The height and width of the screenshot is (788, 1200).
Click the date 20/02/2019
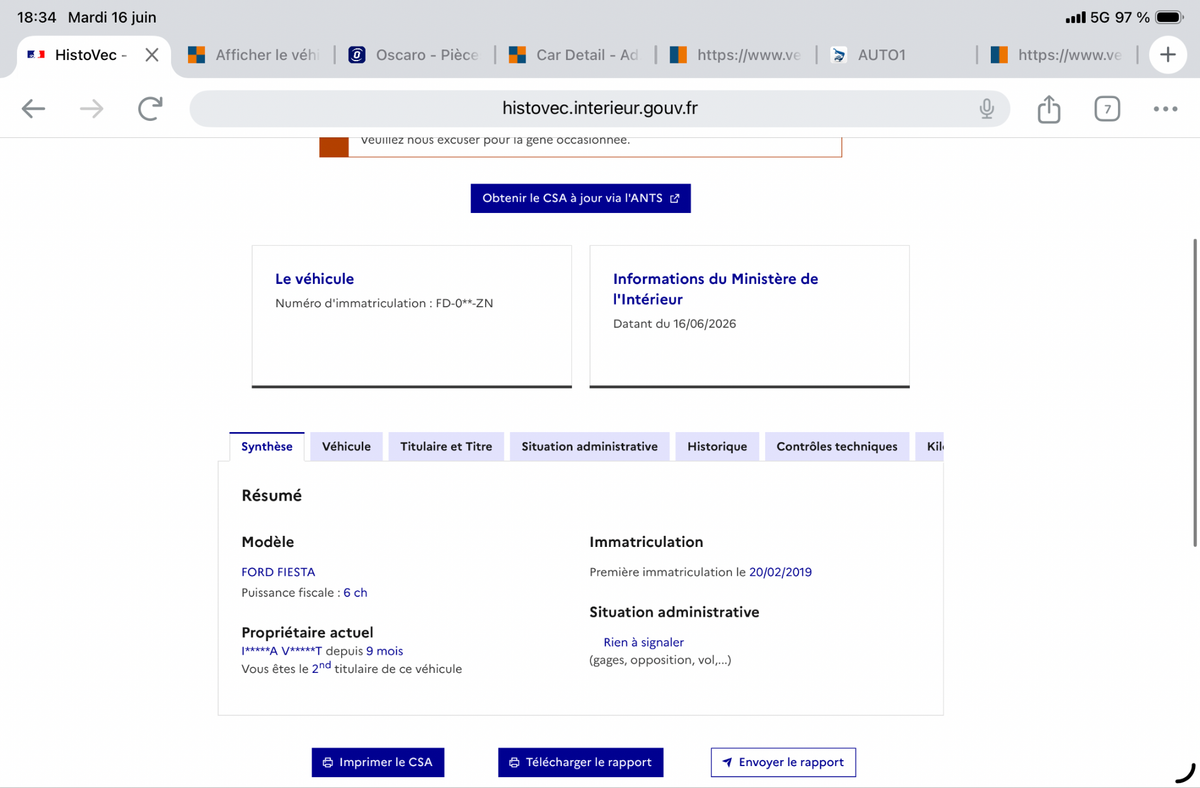(780, 572)
